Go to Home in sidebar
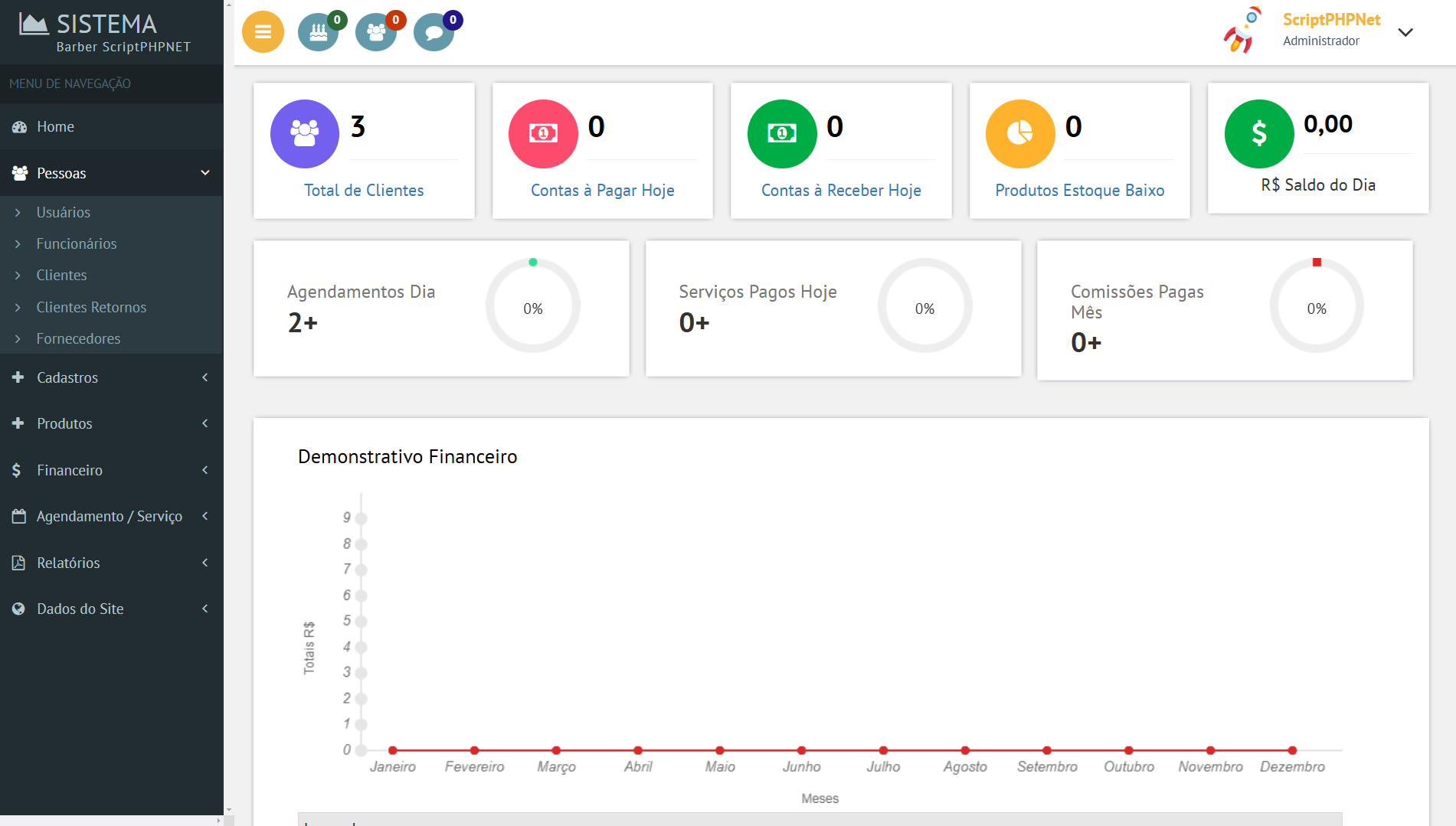 pyautogui.click(x=55, y=126)
